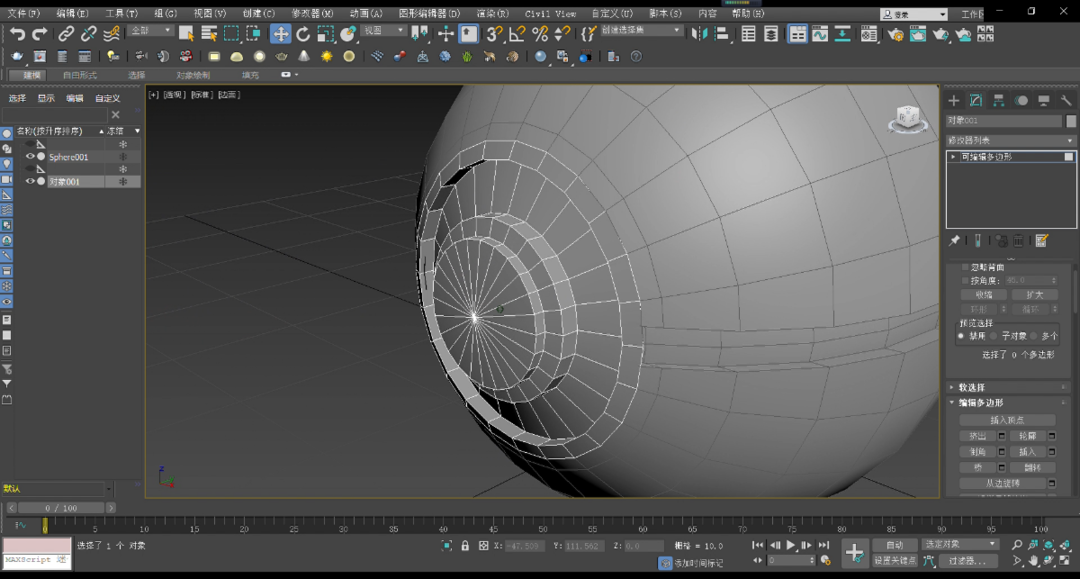Select the Move transform tool
This screenshot has width=1080, height=579.
click(281, 34)
